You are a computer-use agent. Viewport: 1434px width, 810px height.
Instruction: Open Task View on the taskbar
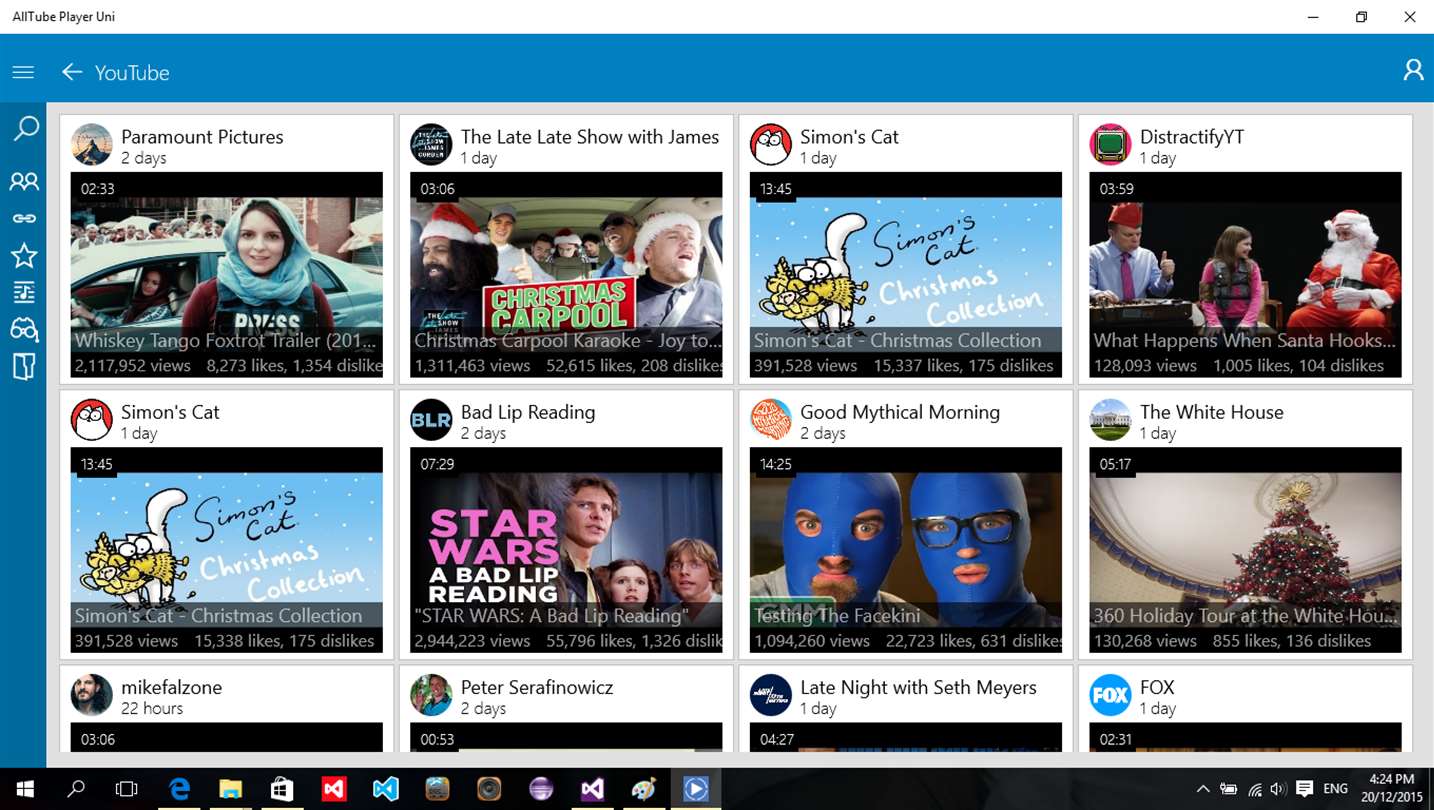[126, 789]
